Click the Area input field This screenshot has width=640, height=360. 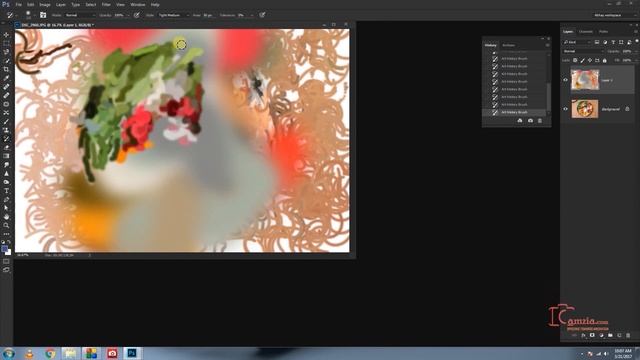[x=208, y=15]
